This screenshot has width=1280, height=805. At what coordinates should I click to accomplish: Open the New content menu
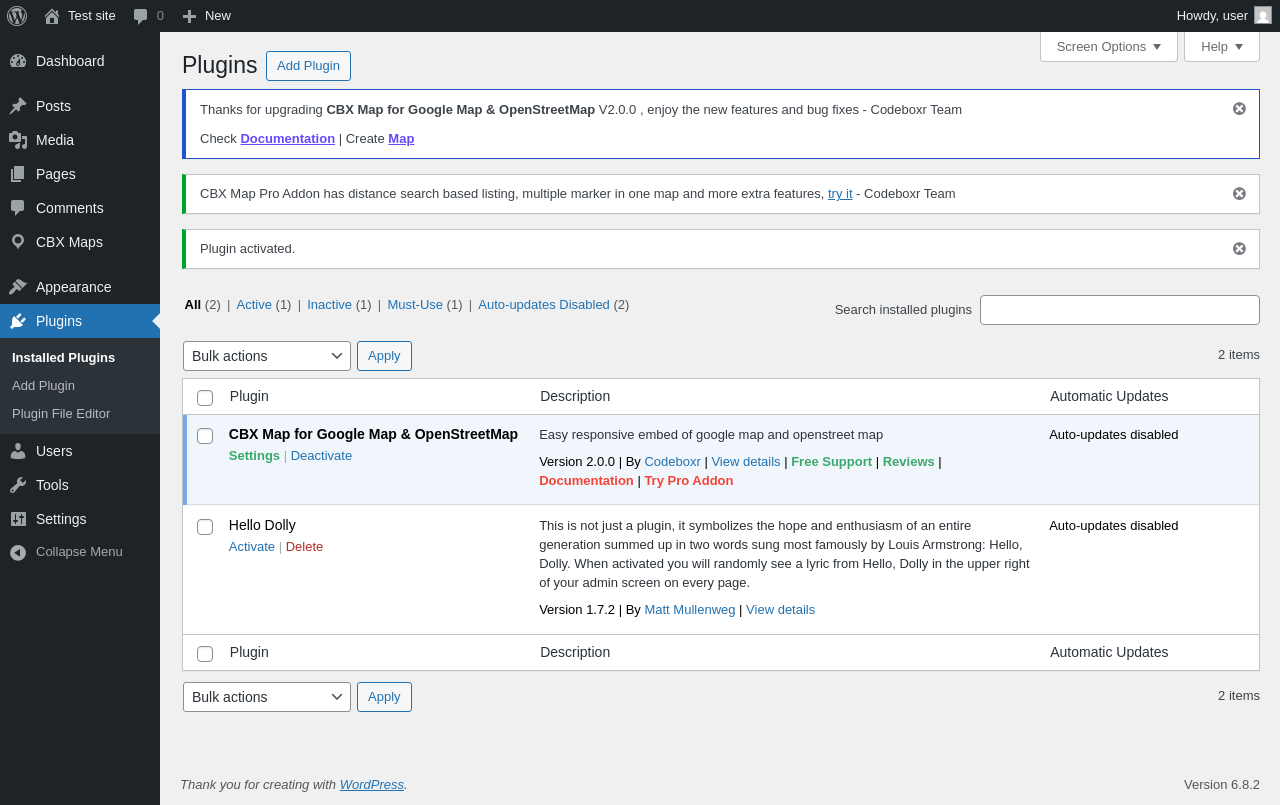click(207, 16)
